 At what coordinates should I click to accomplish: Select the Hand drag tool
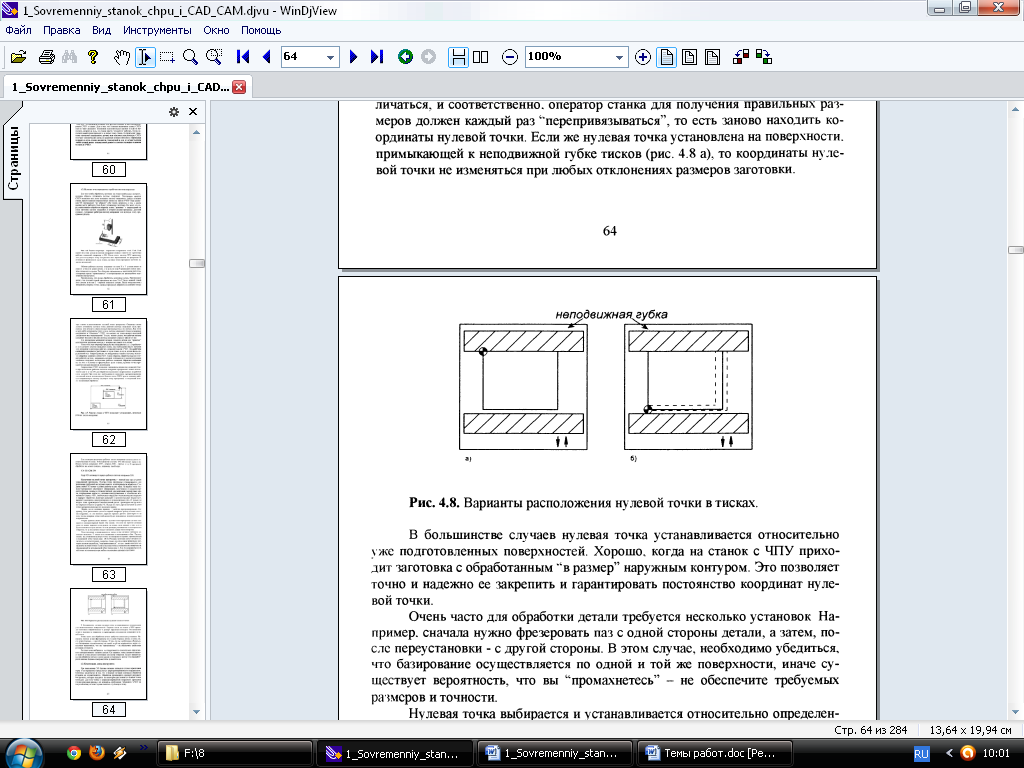tap(121, 57)
